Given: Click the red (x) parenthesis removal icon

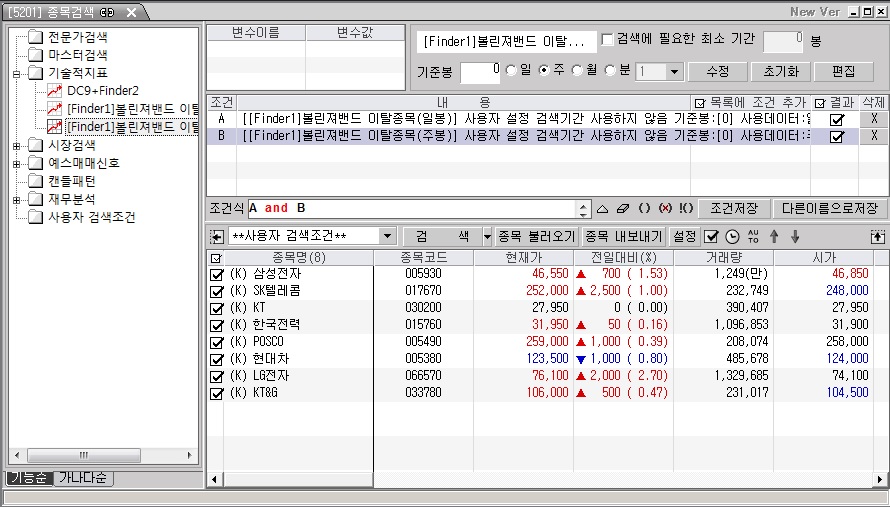Looking at the screenshot, I should tap(666, 209).
